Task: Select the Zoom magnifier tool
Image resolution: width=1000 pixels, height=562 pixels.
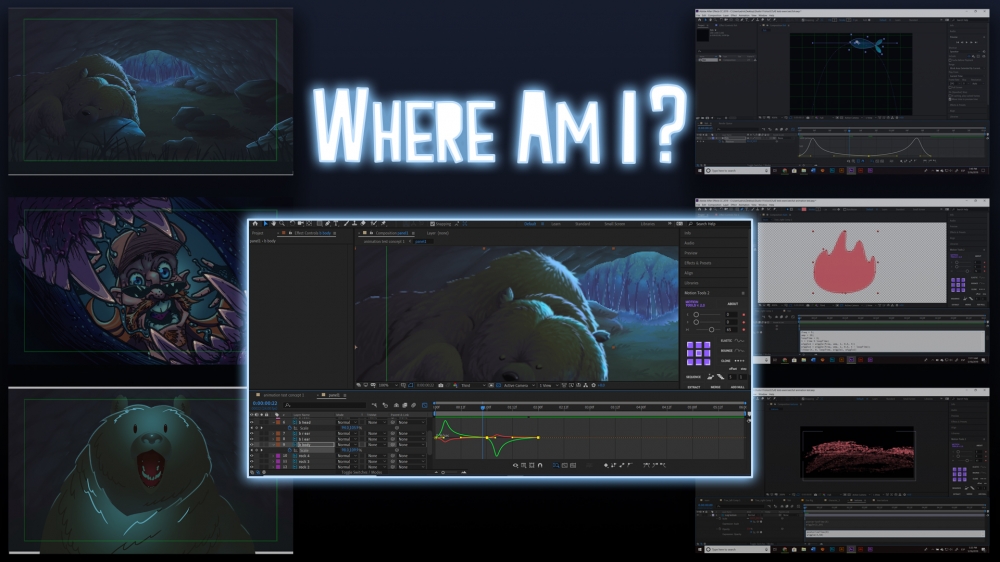Action: coord(282,224)
